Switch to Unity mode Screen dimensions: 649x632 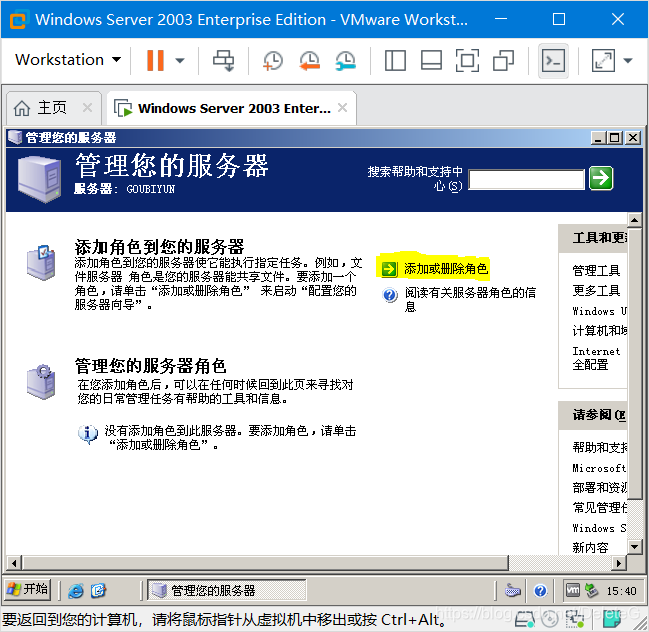503,60
